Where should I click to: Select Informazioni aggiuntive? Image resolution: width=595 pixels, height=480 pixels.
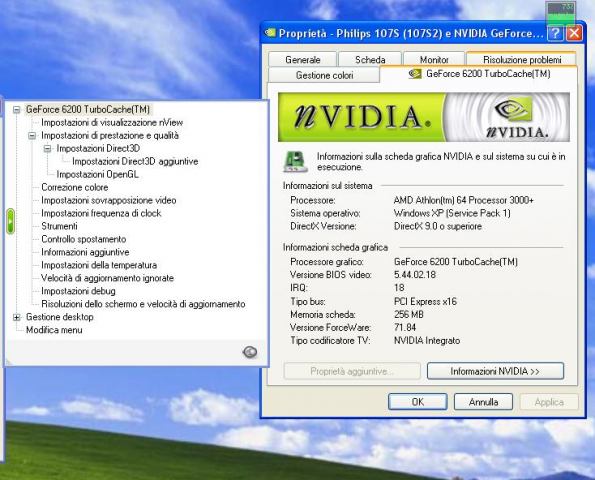click(85, 252)
